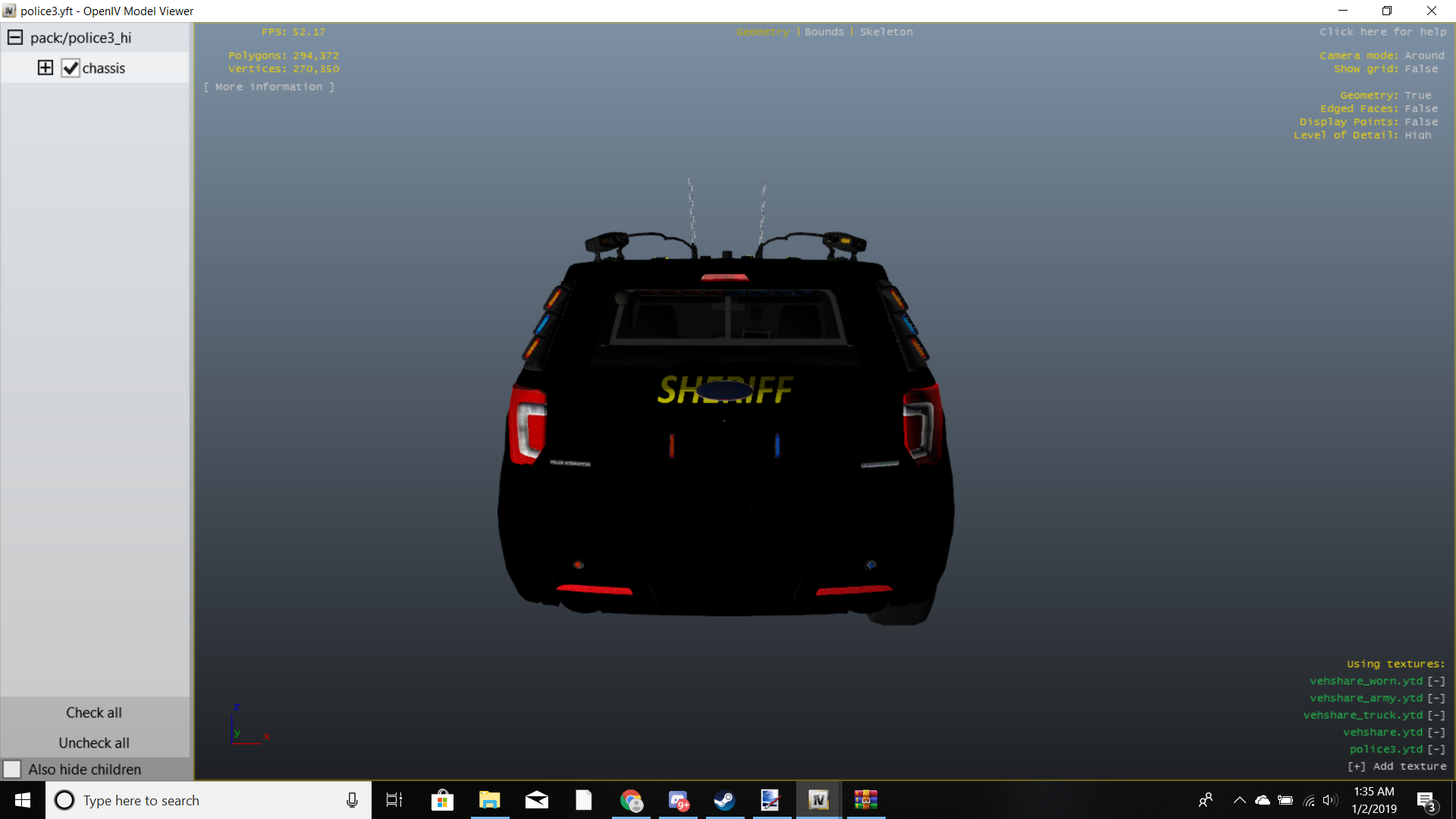Open Discord from the taskbar
The height and width of the screenshot is (819, 1456).
678,800
